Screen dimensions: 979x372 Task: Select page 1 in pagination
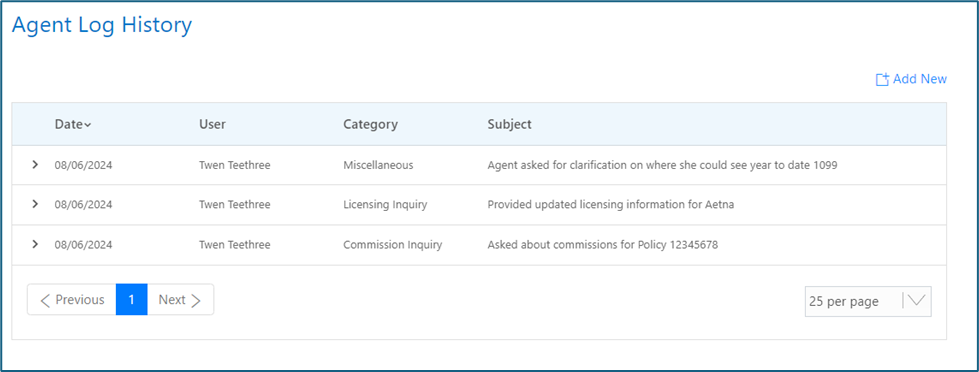point(132,300)
